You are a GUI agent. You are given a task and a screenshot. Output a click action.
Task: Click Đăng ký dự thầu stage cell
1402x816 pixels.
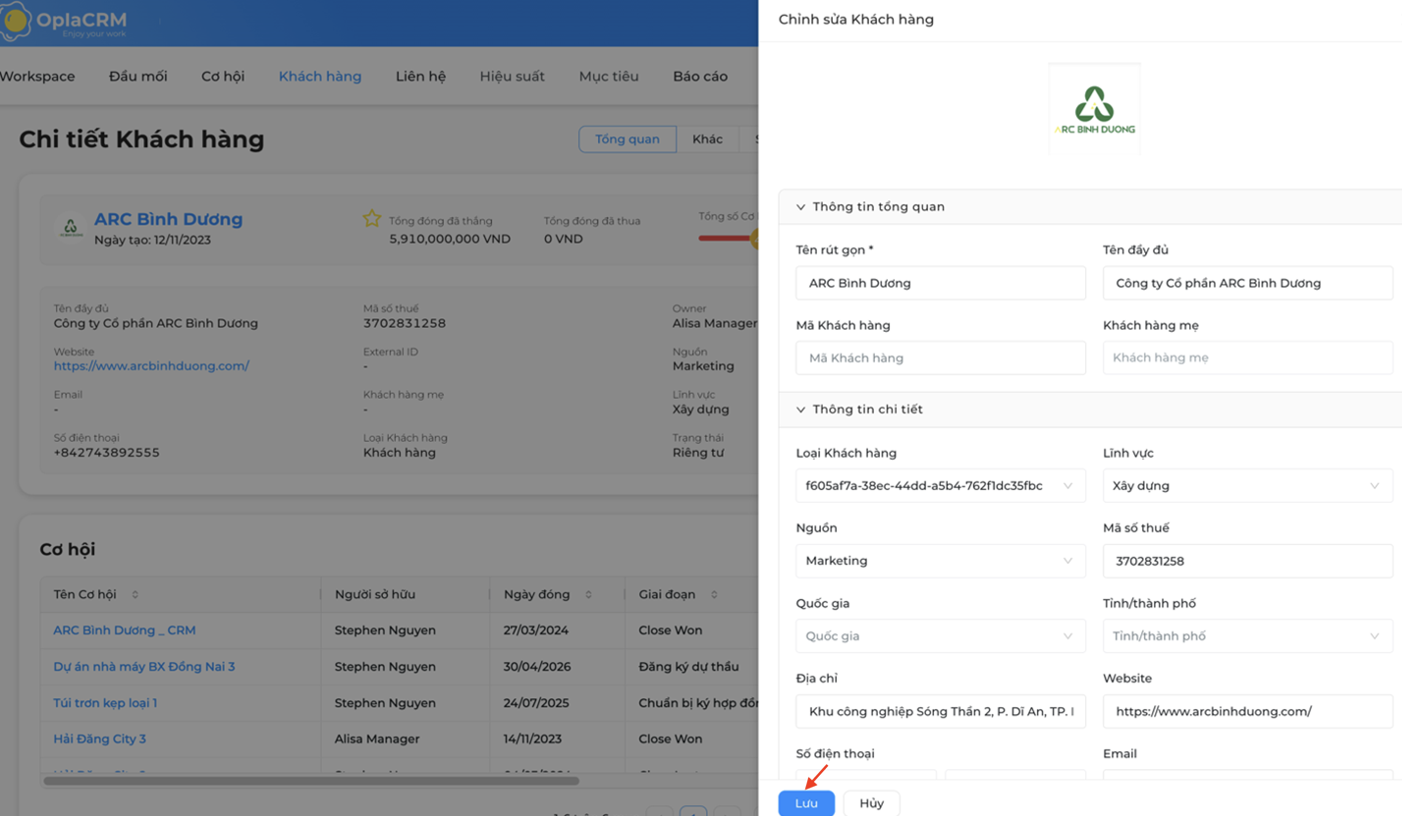(688, 666)
